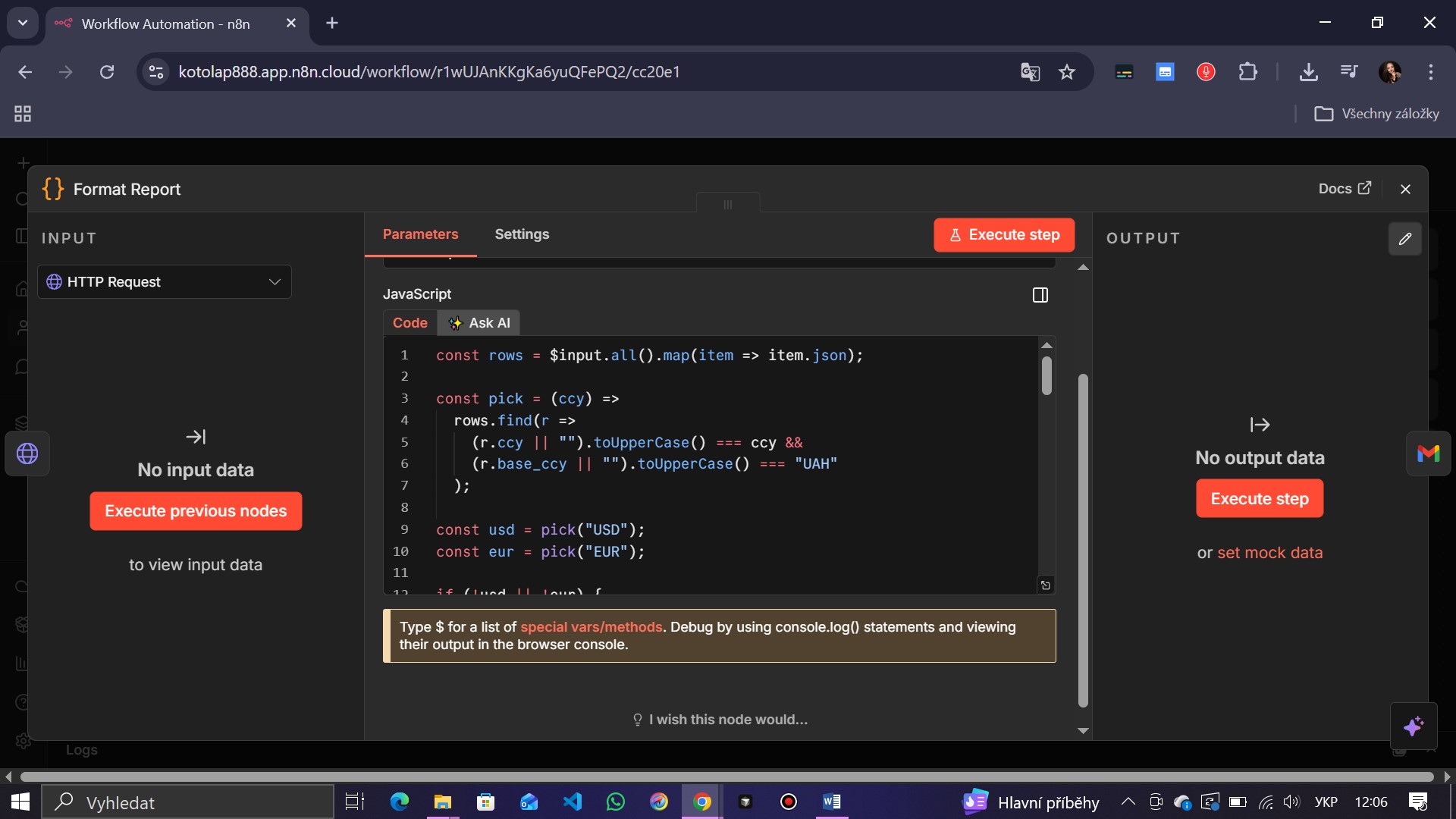Click the browser profile avatar
The height and width of the screenshot is (819, 1456).
[x=1390, y=72]
